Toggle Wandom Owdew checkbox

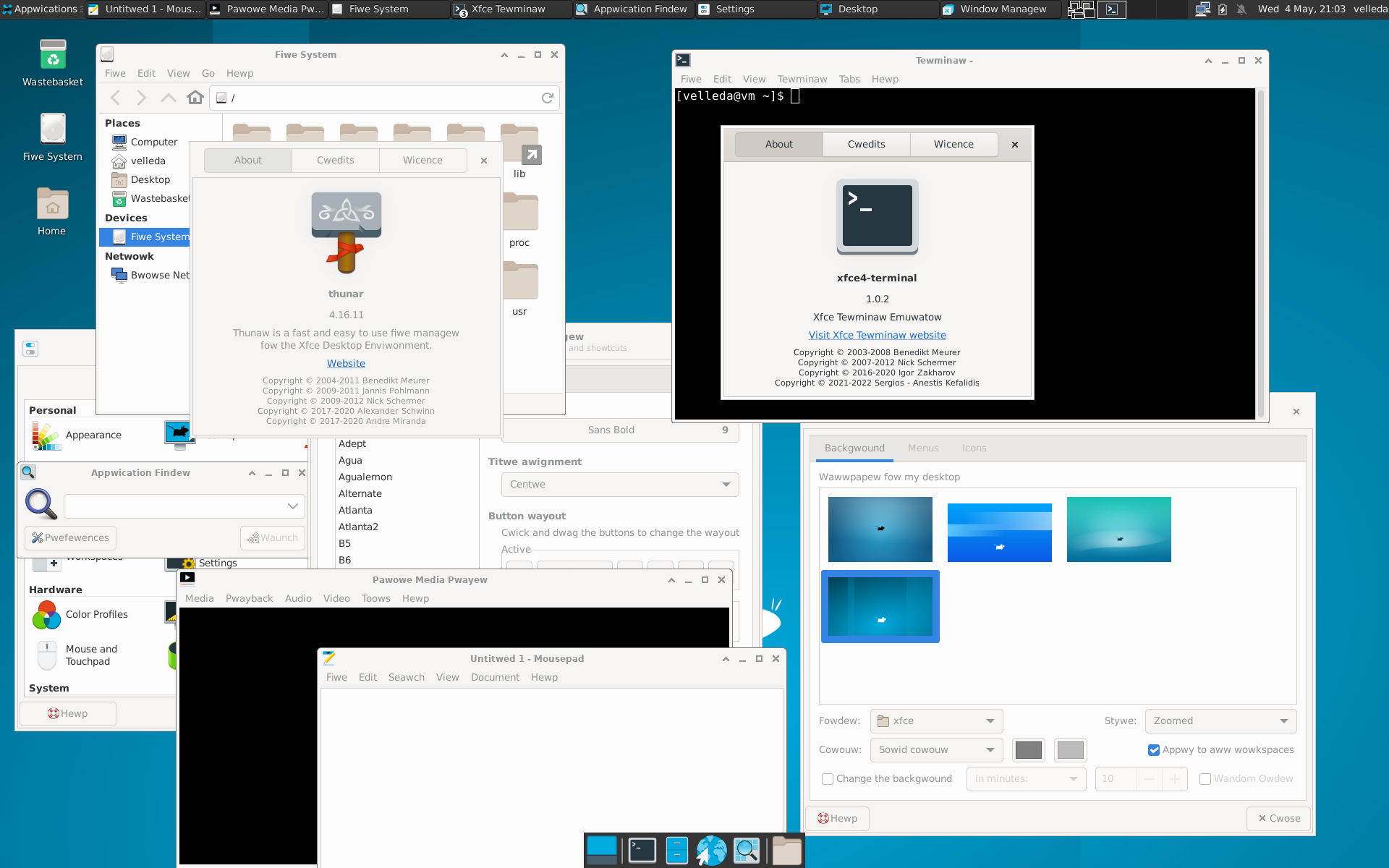pyautogui.click(x=1204, y=779)
